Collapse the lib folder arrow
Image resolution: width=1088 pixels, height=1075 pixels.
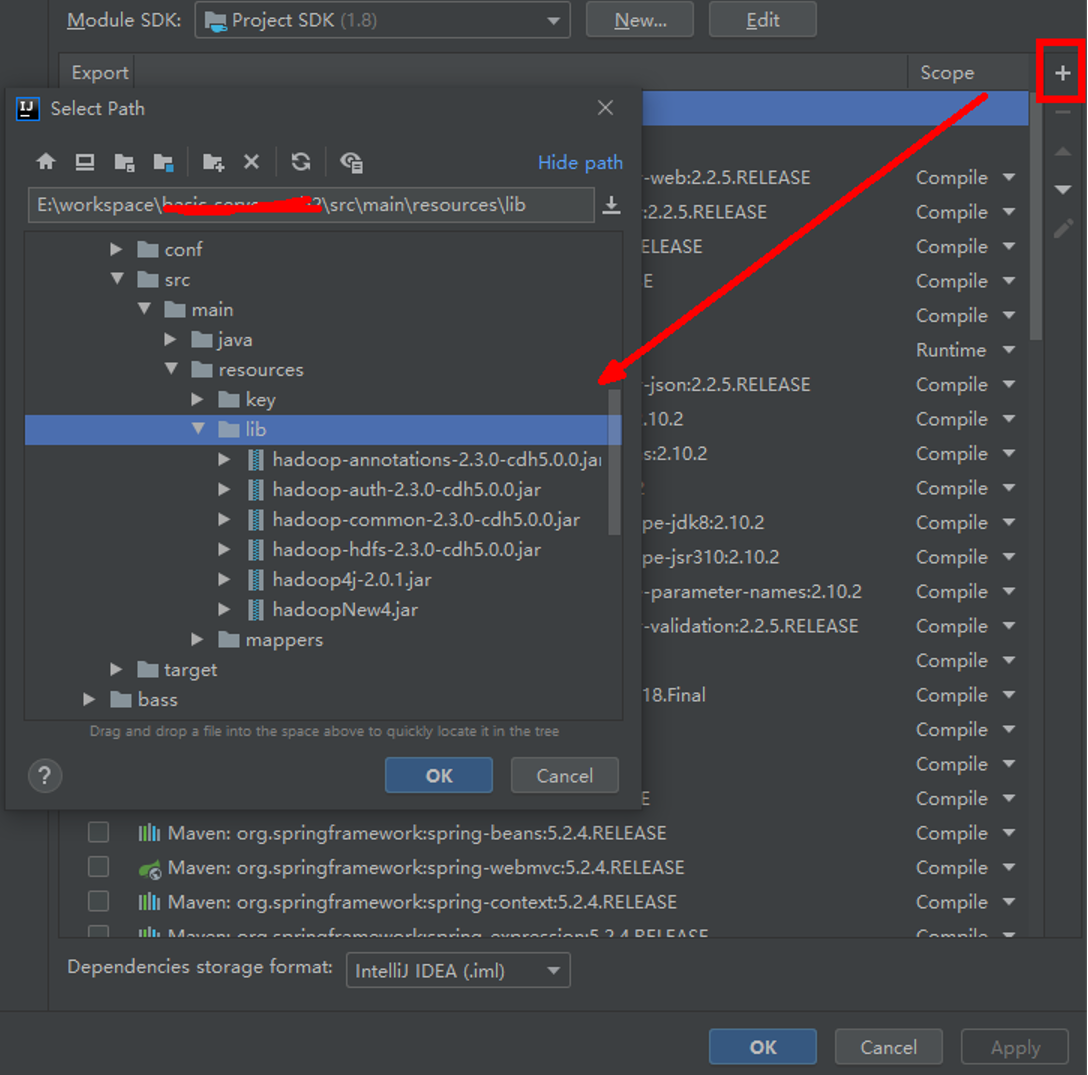198,429
